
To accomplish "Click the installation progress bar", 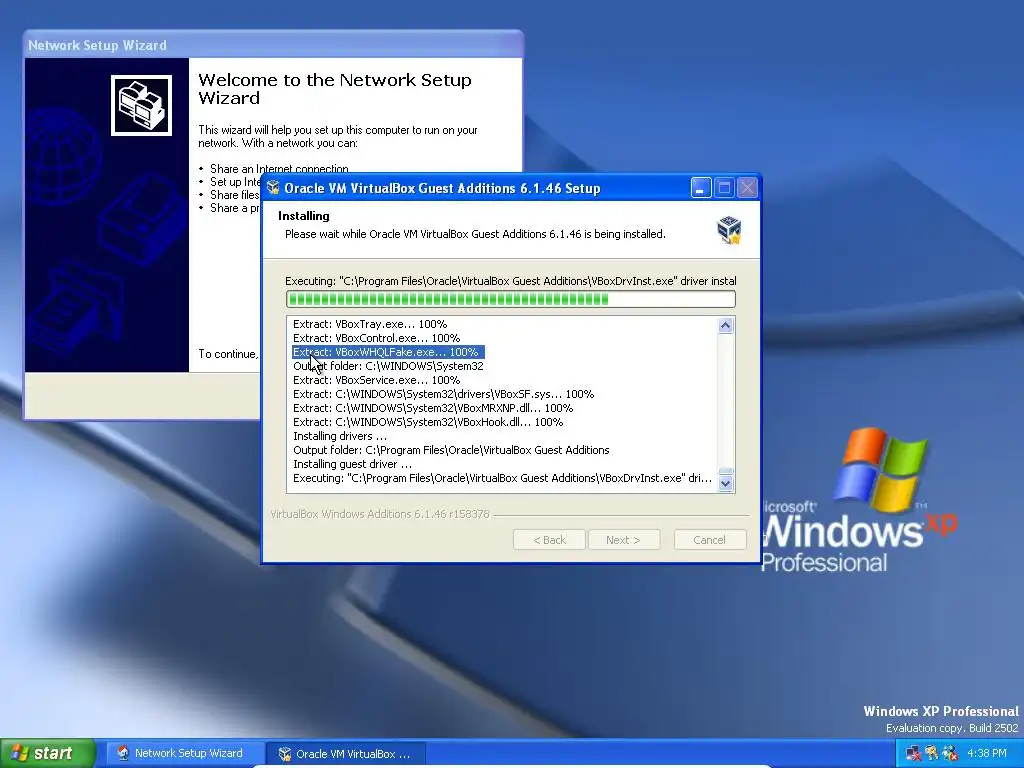I will point(511,299).
